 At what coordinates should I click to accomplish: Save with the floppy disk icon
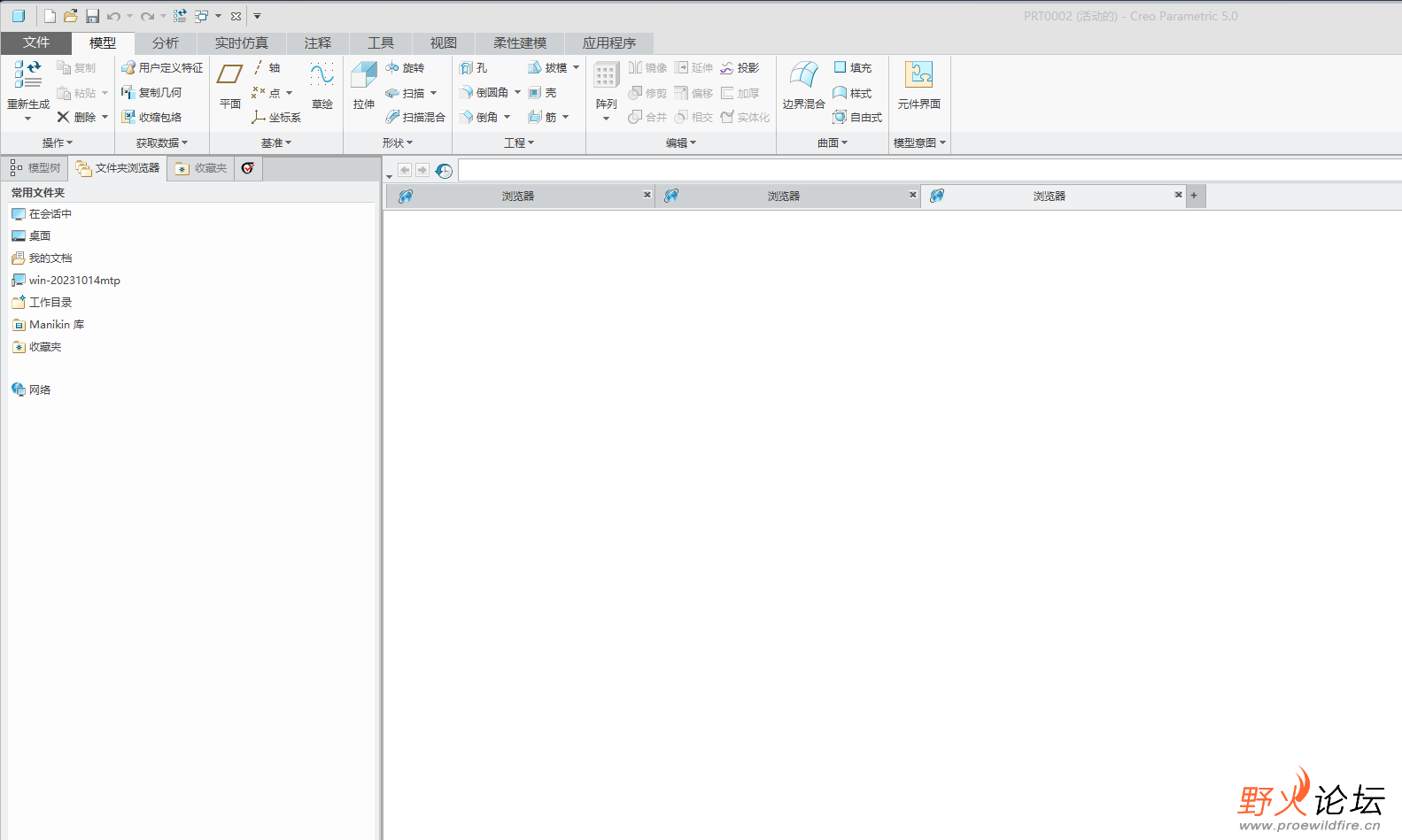click(x=92, y=16)
